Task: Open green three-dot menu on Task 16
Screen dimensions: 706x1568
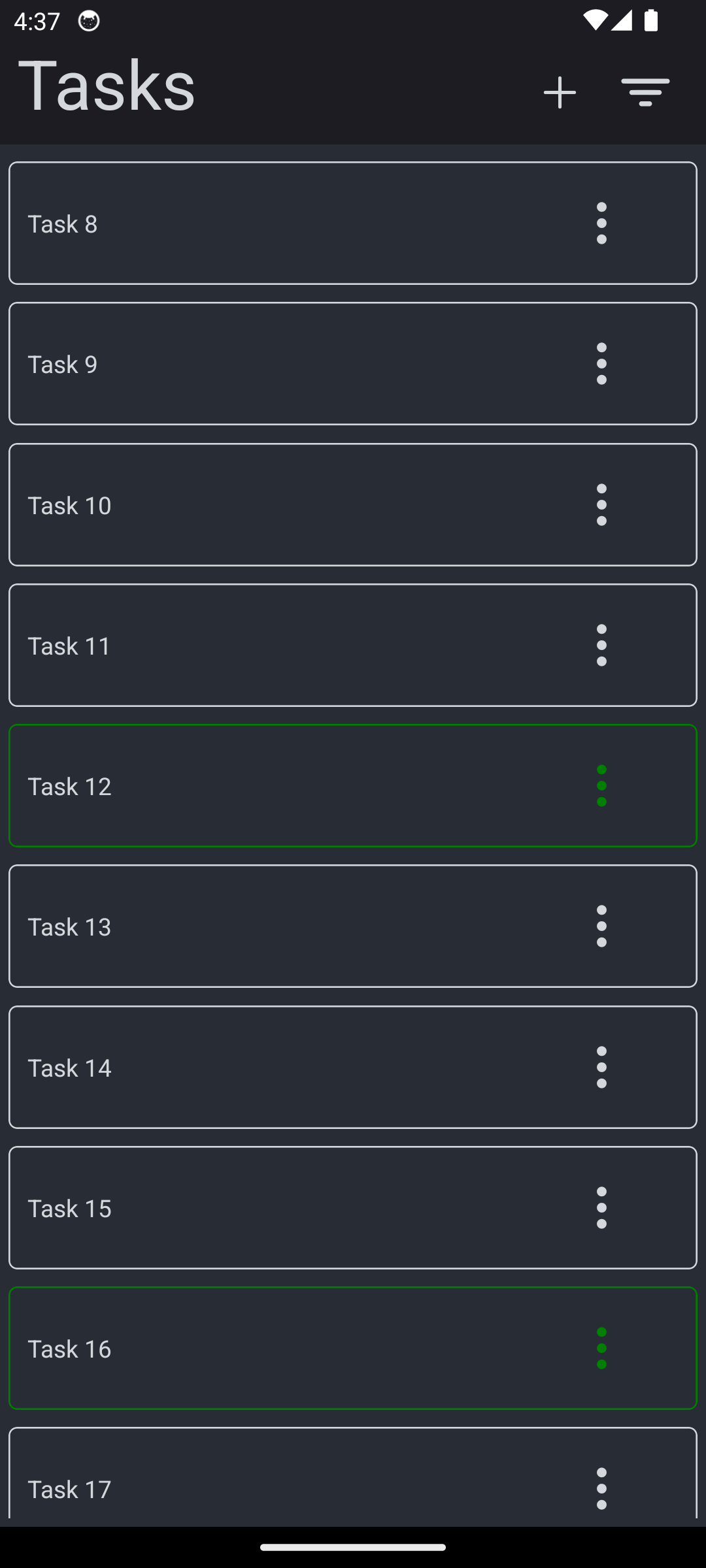Action: [601, 1348]
